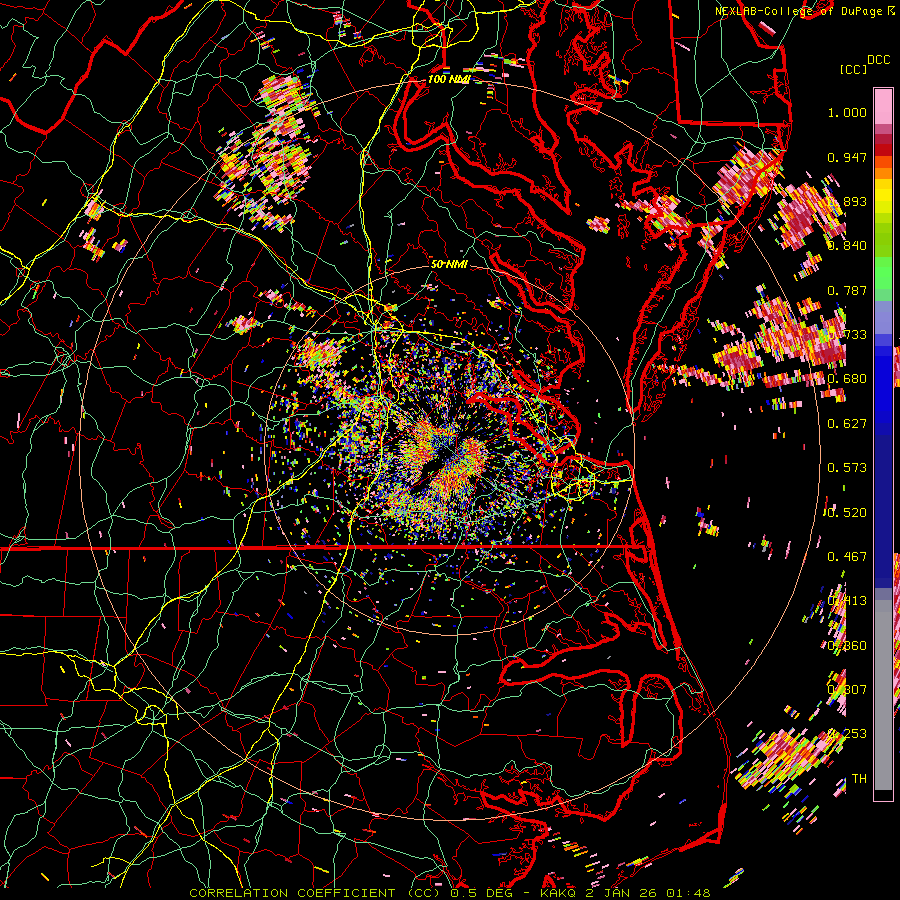Click the 0.947 value on the legend

[x=847, y=157]
